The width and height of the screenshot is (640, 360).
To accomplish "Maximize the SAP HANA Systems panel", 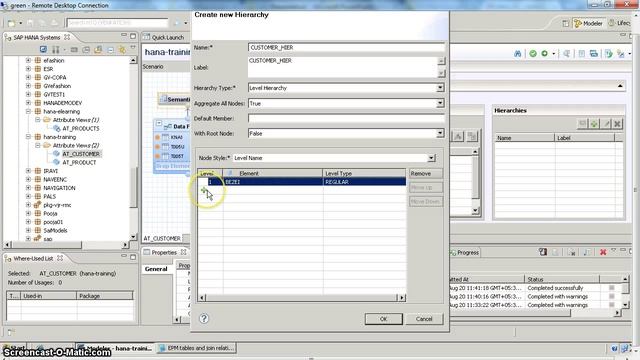I will (133, 36).
